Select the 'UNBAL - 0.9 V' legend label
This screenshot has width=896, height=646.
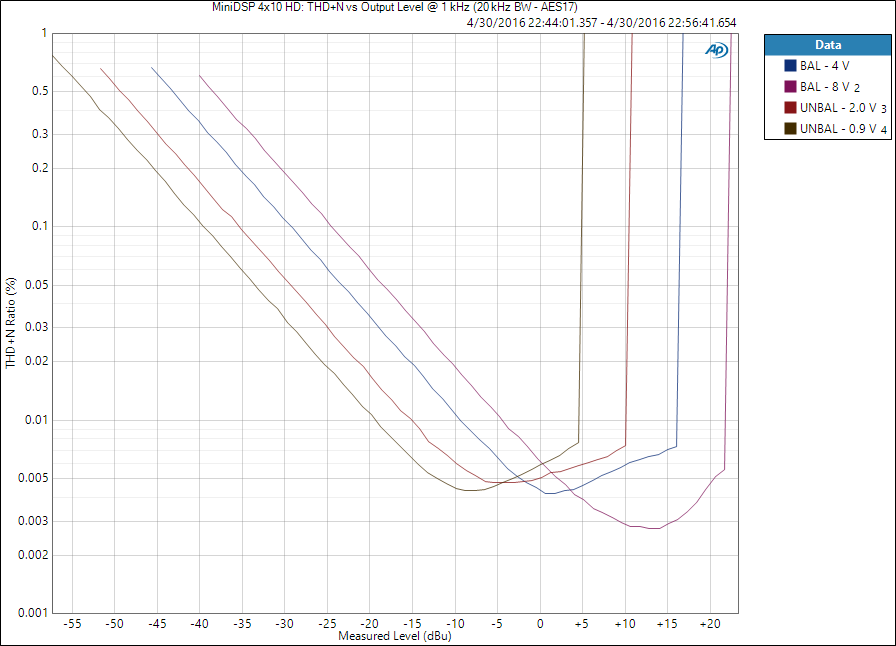coord(838,129)
